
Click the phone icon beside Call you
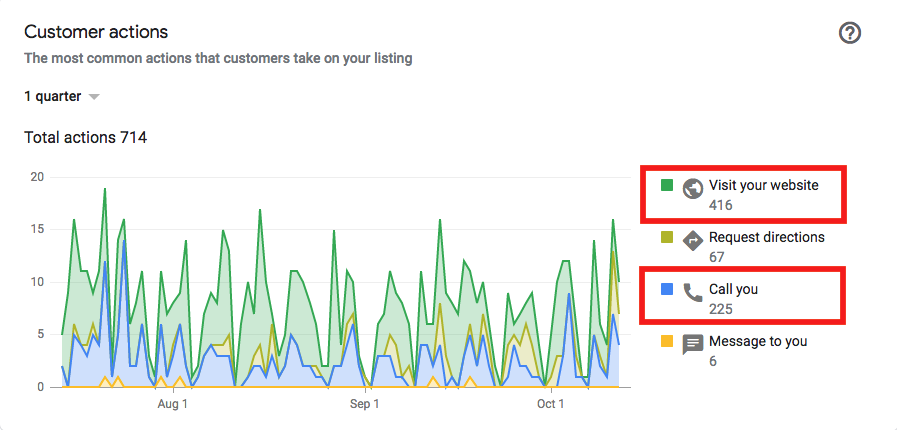[x=693, y=293]
